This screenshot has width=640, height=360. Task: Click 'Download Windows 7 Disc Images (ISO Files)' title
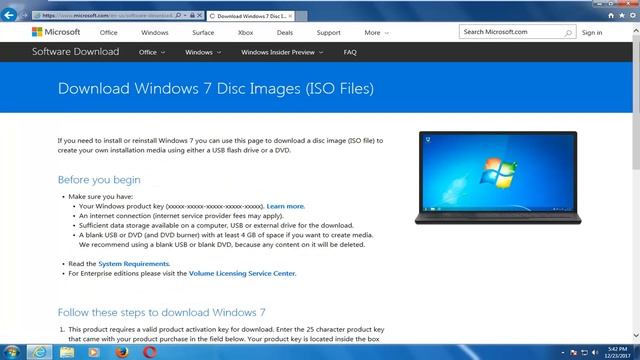point(216,89)
